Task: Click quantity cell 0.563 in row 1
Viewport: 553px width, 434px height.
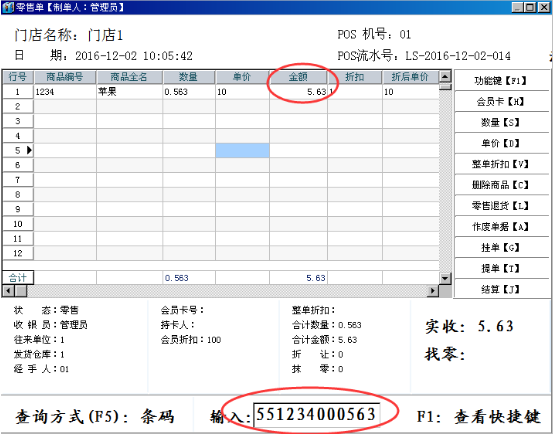Action: click(189, 92)
